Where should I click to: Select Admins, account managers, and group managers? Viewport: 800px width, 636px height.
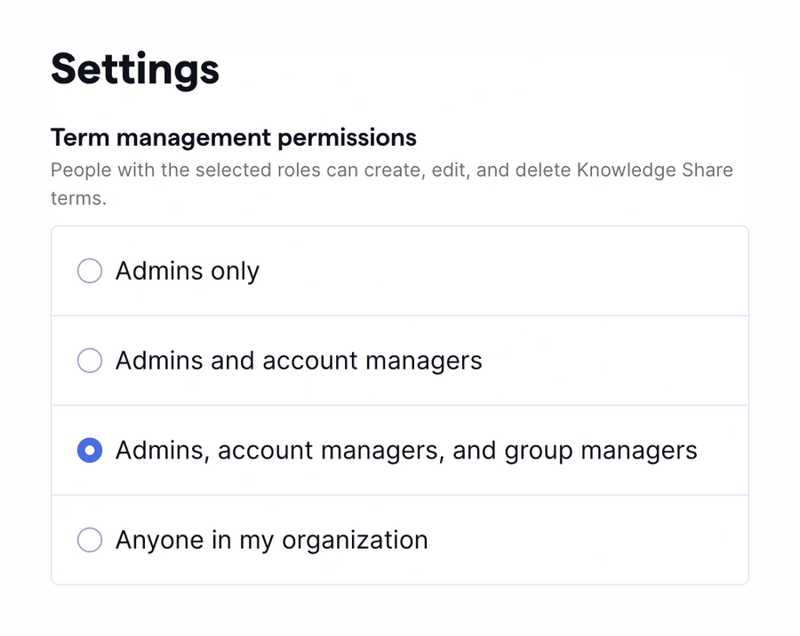[x=91, y=449]
